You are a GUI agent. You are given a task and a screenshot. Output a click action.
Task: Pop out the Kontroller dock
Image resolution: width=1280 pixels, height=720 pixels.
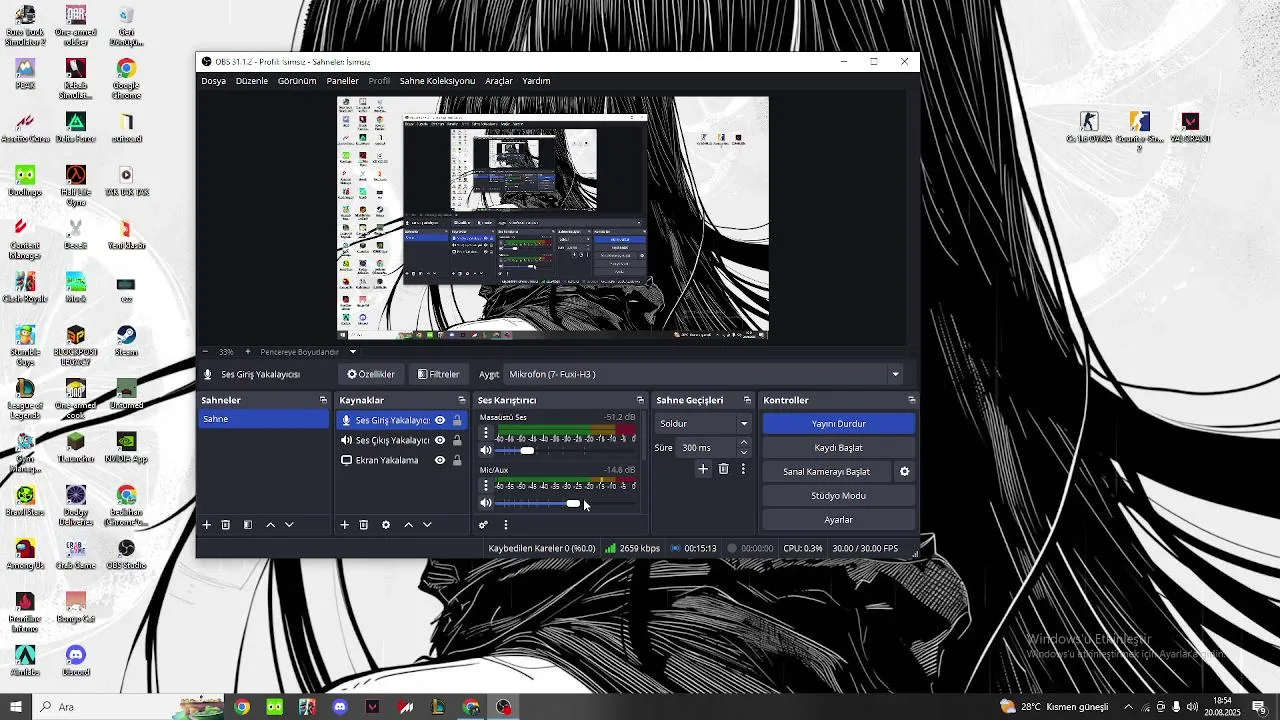(x=911, y=400)
